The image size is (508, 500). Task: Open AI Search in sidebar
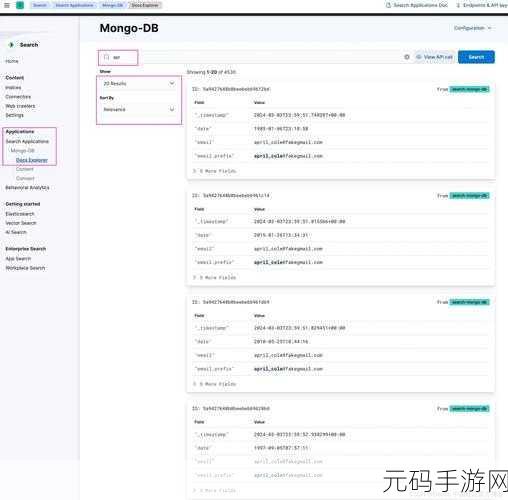[16, 232]
